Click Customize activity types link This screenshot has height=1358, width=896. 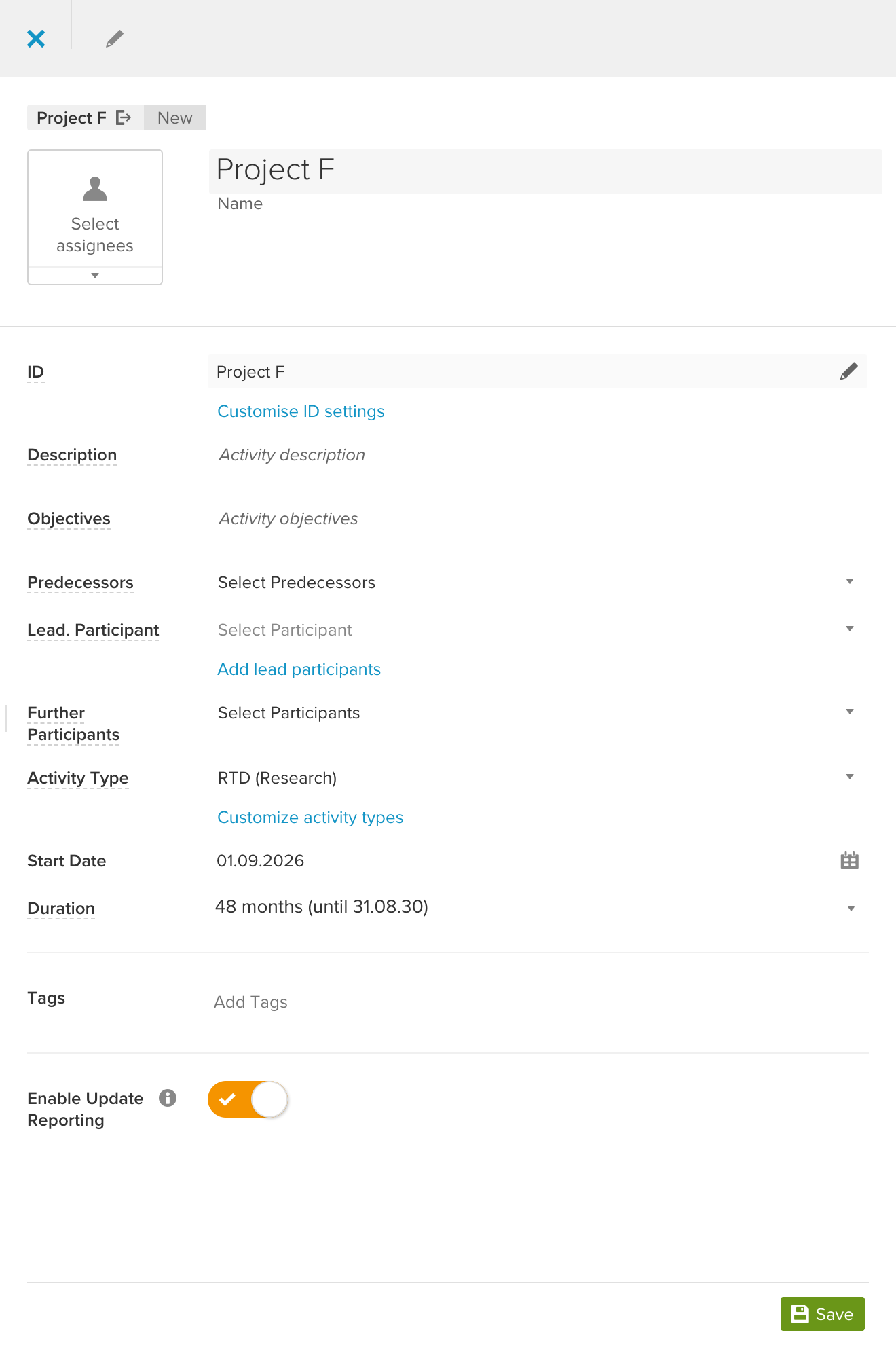coord(310,818)
